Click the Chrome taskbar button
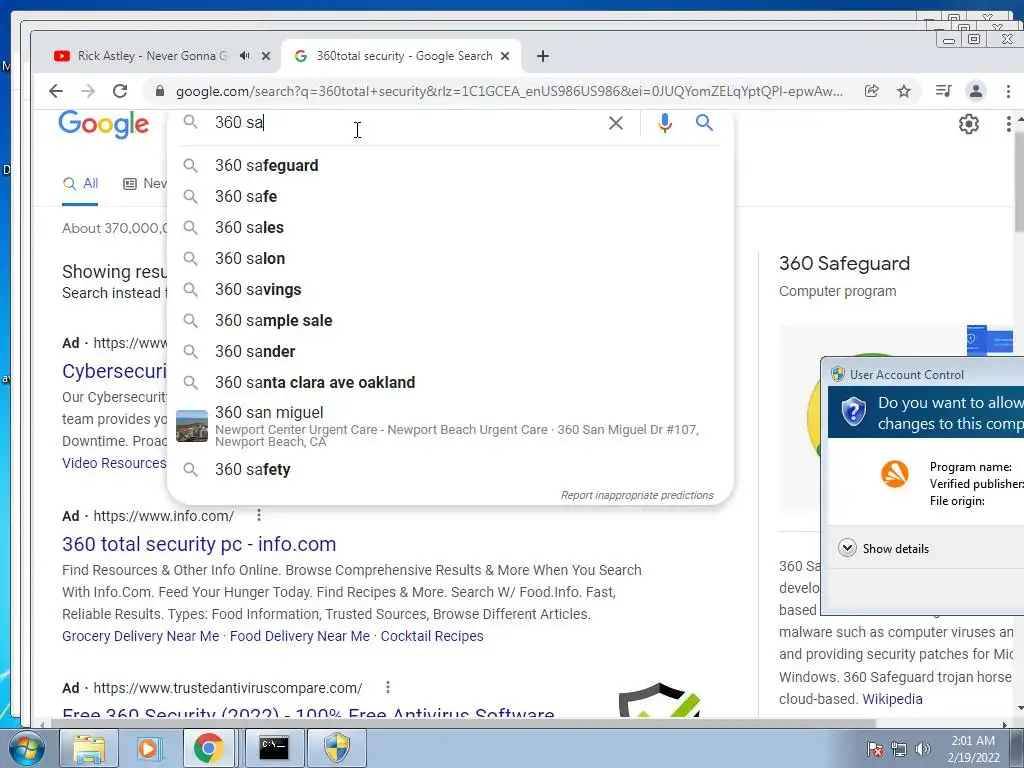This screenshot has width=1024, height=768. tap(208, 748)
